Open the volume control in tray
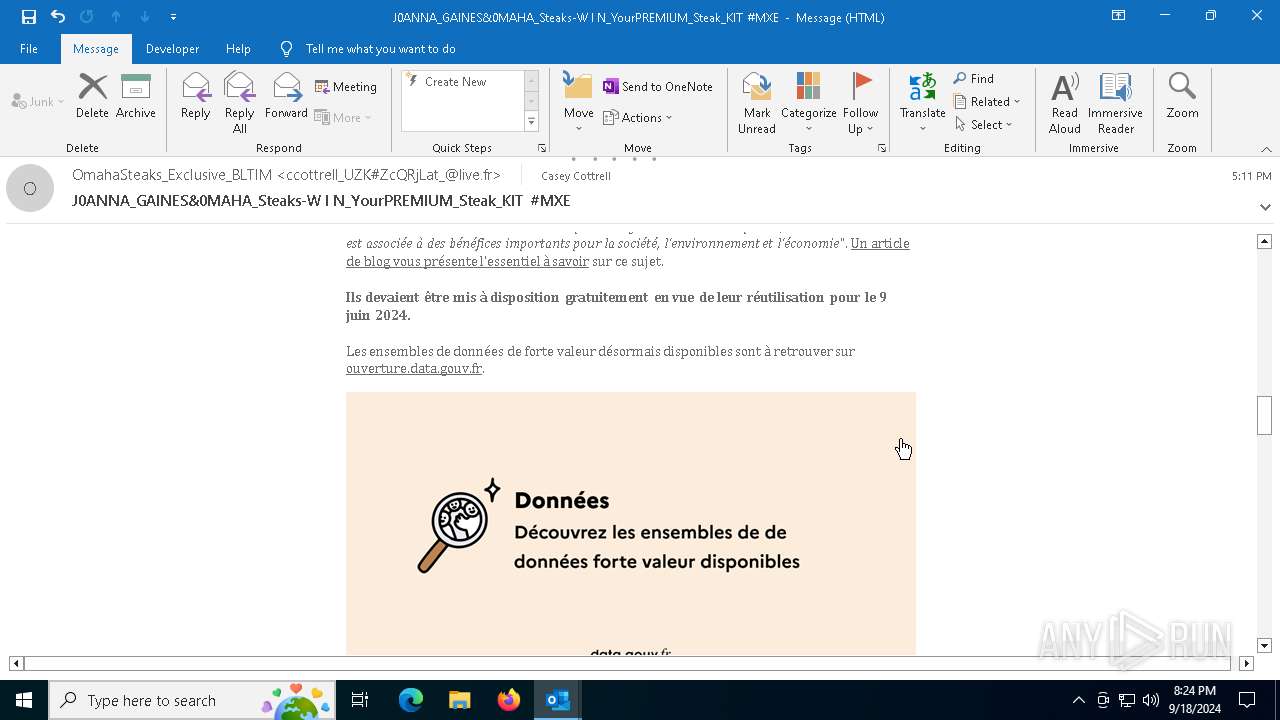1280x720 pixels. coord(1150,700)
